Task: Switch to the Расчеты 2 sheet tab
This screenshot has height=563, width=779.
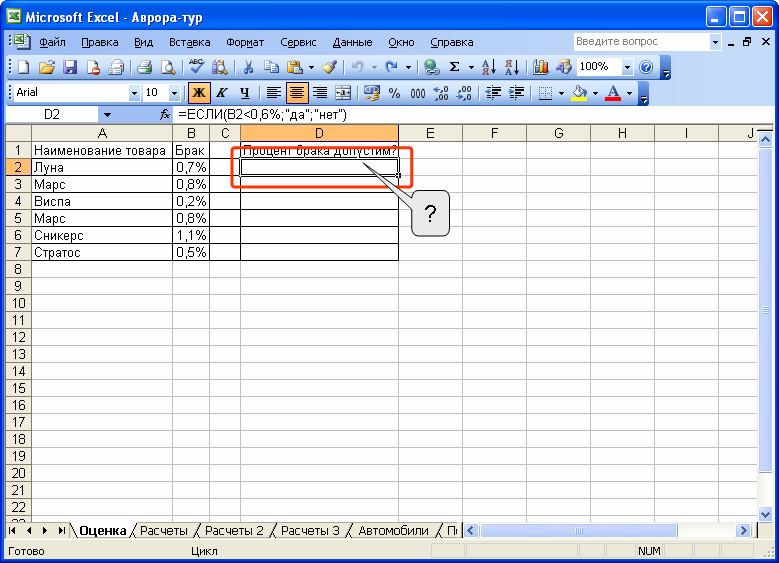Action: [x=234, y=531]
